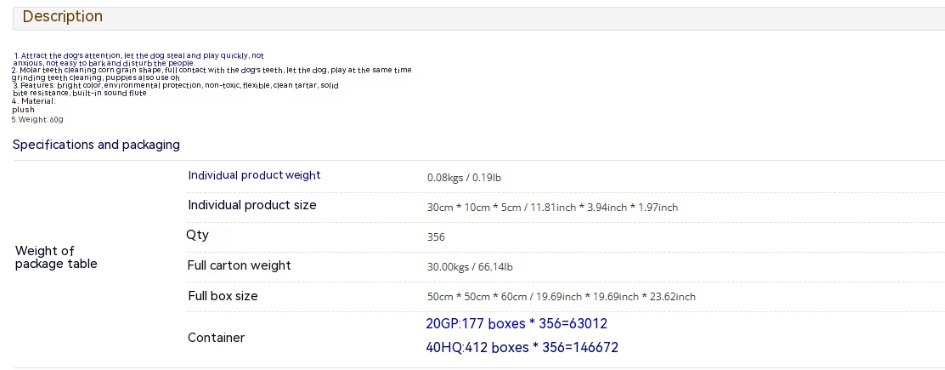Click the Features bright color description line
This screenshot has width=945, height=370.
point(175,89)
